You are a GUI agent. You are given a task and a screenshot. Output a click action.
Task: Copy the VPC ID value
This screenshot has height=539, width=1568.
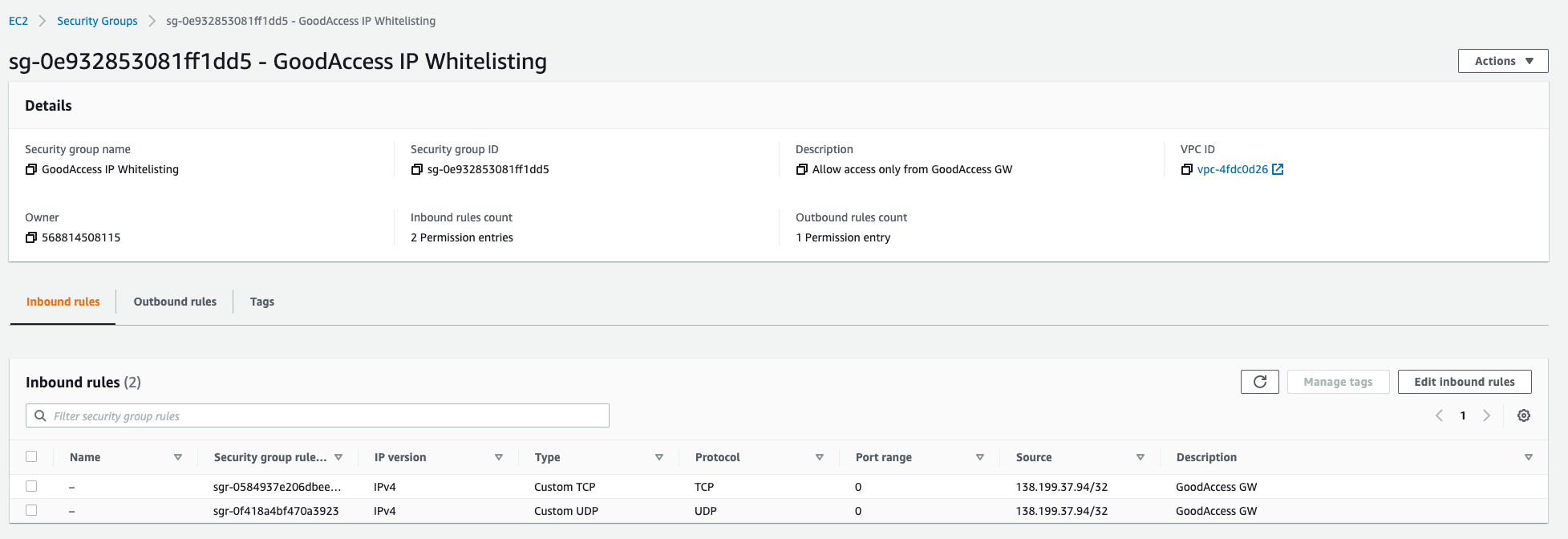(x=1186, y=169)
